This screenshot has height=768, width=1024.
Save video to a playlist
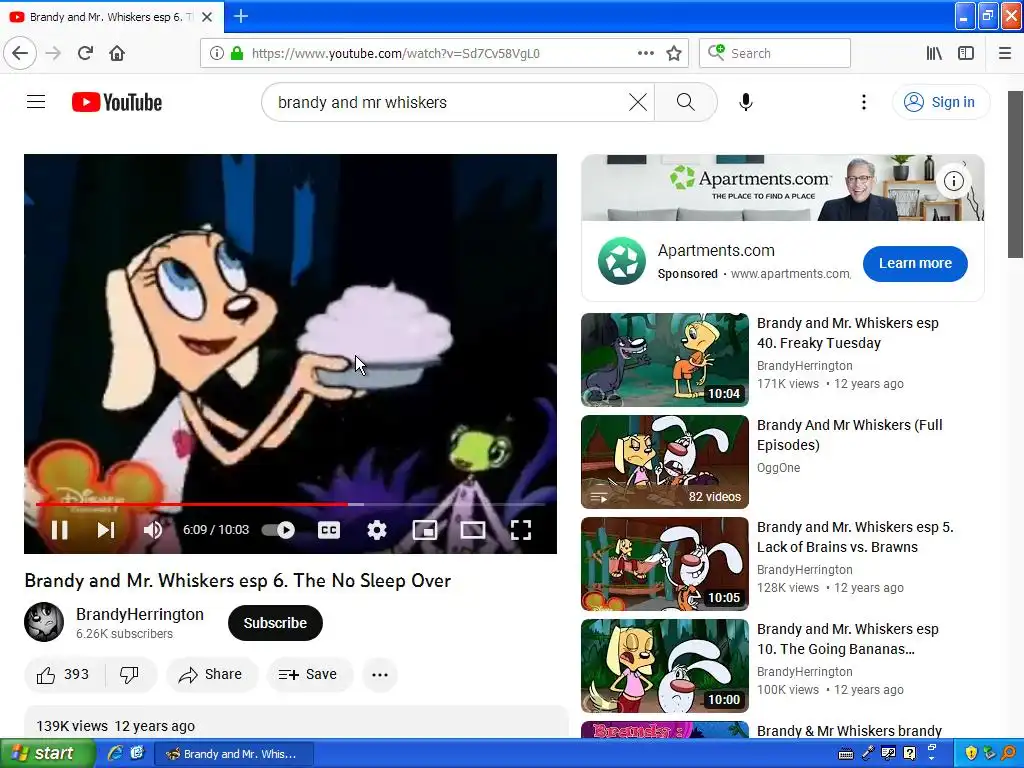click(309, 675)
